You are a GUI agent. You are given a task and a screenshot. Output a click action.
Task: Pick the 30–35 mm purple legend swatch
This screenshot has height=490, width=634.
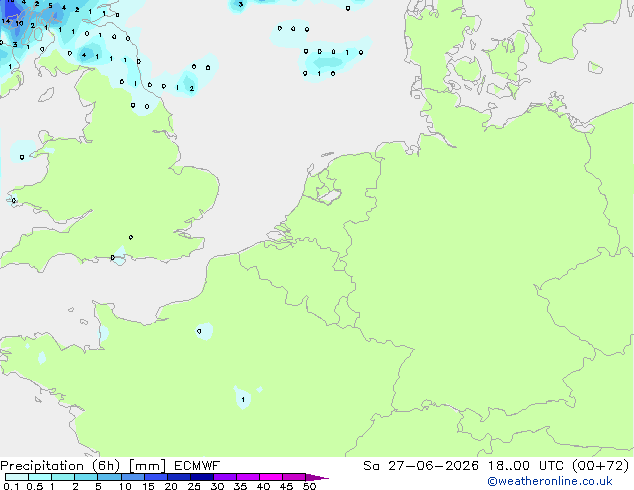224,477
